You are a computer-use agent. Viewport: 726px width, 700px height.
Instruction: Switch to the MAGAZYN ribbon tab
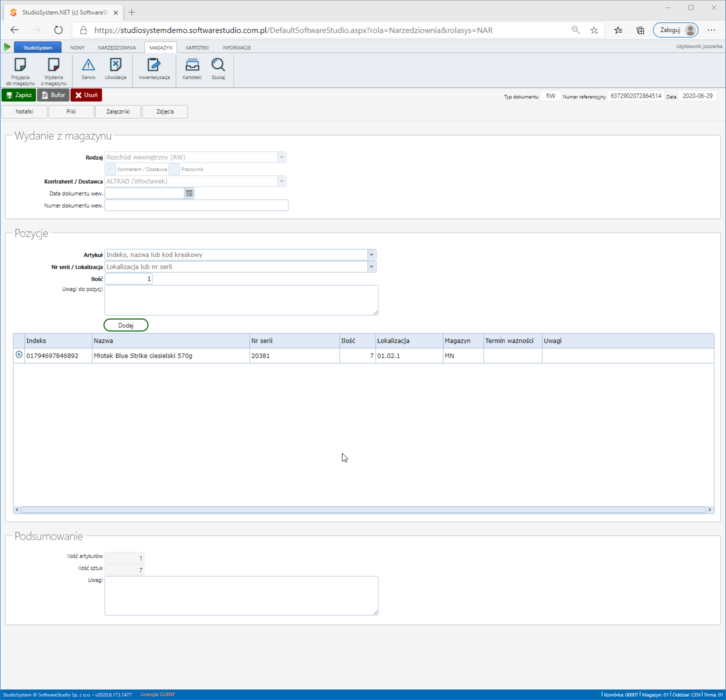pos(161,48)
